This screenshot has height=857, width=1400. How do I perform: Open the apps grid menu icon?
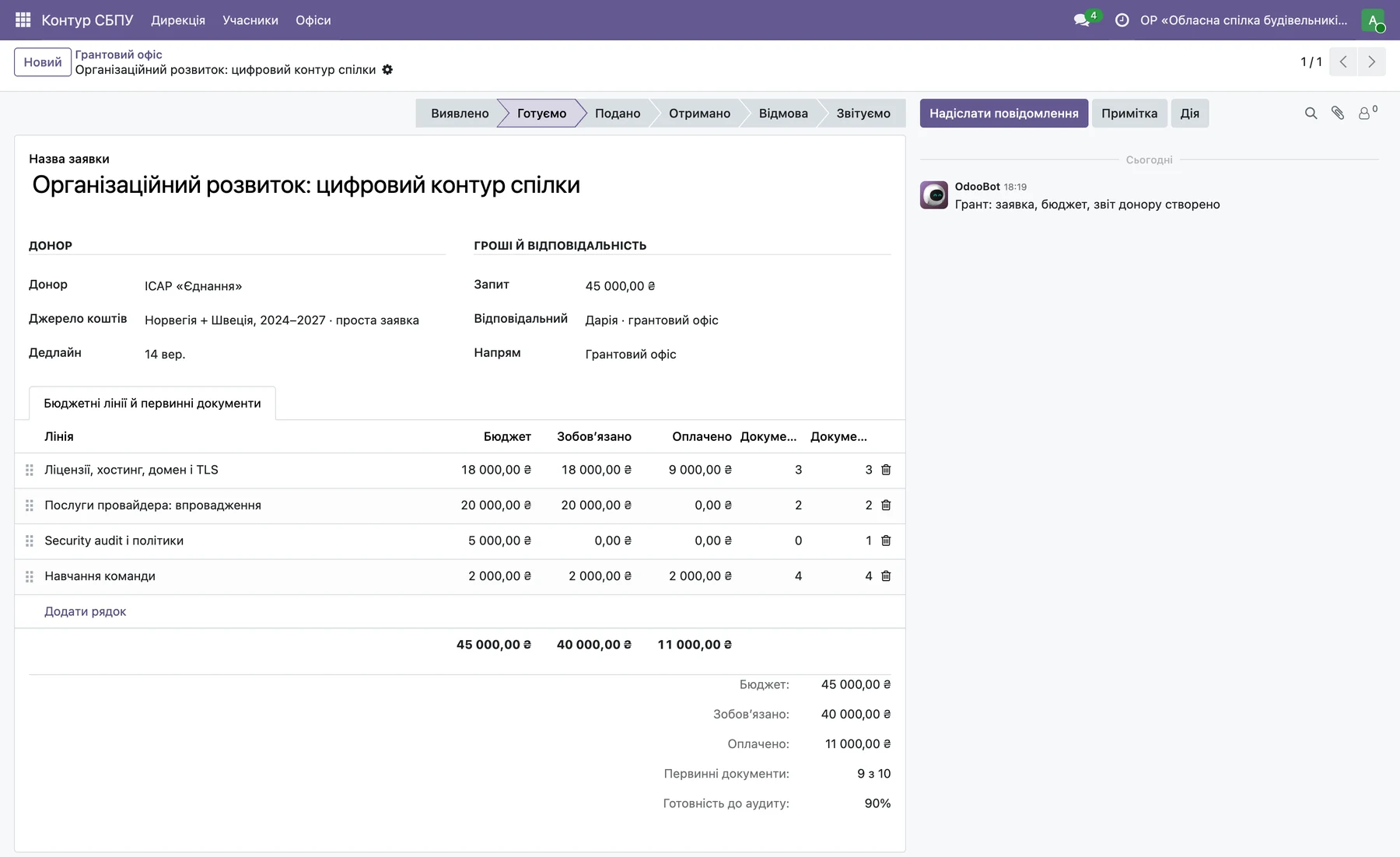coord(23,20)
